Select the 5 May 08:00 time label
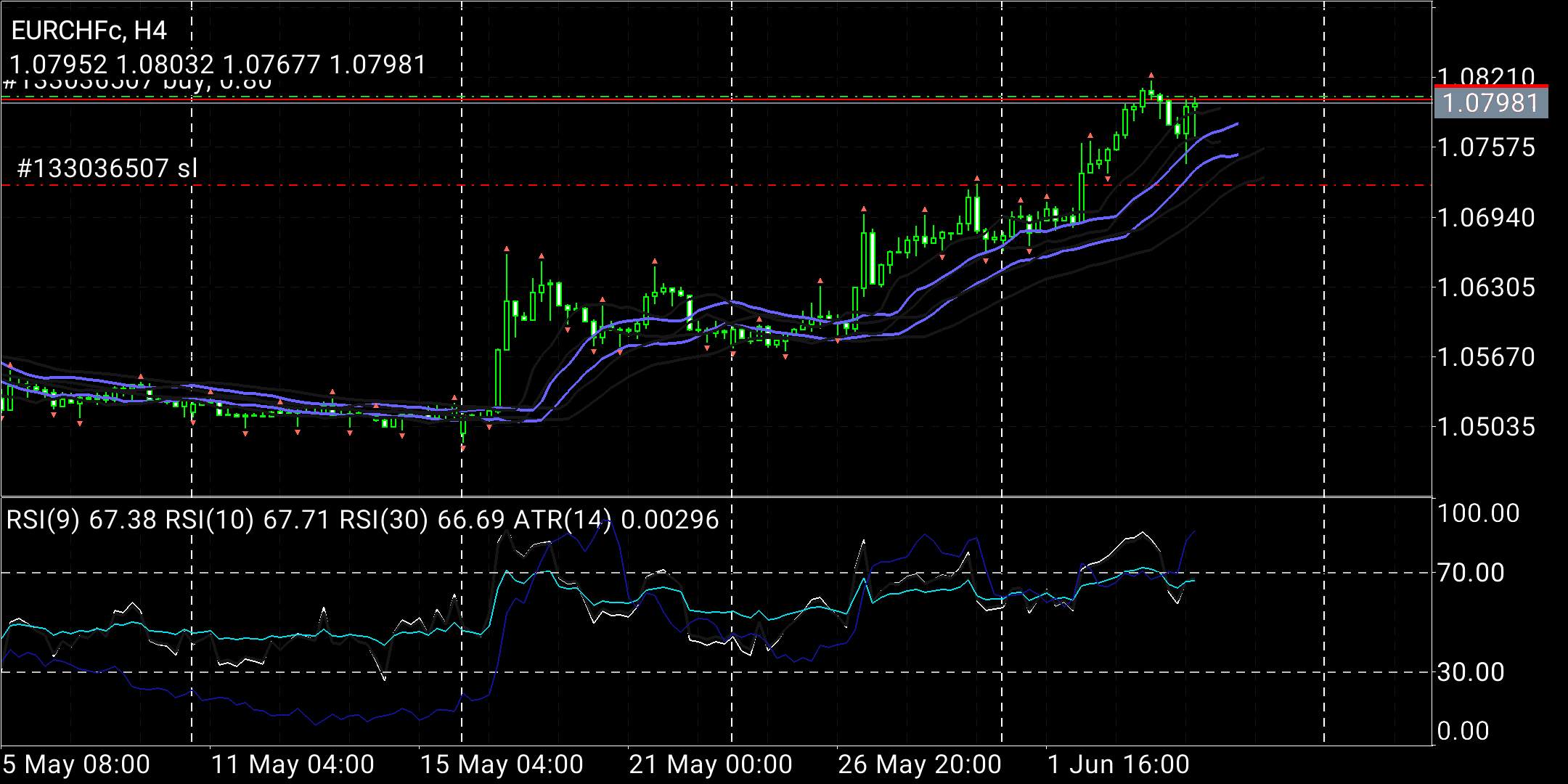The width and height of the screenshot is (1568, 784). click(x=76, y=764)
